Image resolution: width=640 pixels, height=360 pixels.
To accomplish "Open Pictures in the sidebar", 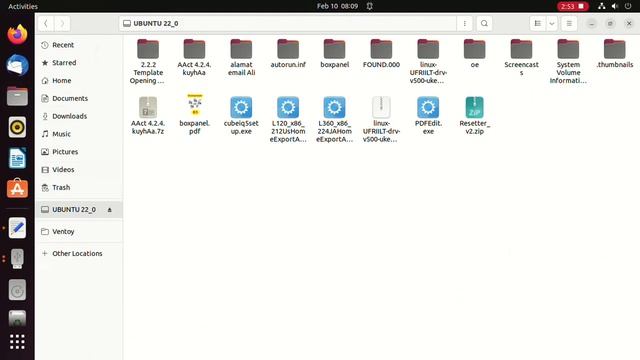I will (79, 152).
